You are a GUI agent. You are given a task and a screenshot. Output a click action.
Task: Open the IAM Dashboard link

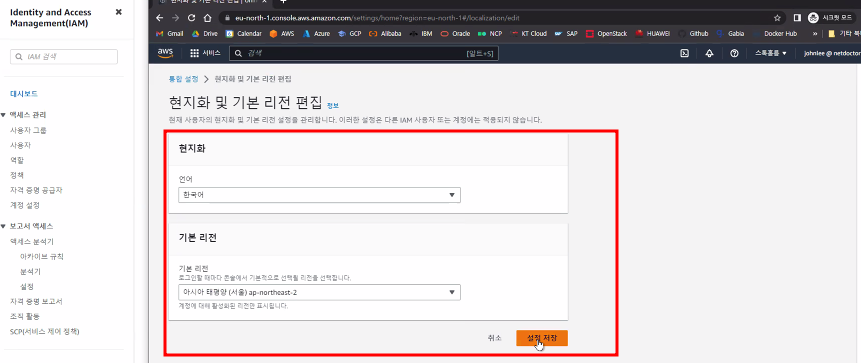[24, 94]
